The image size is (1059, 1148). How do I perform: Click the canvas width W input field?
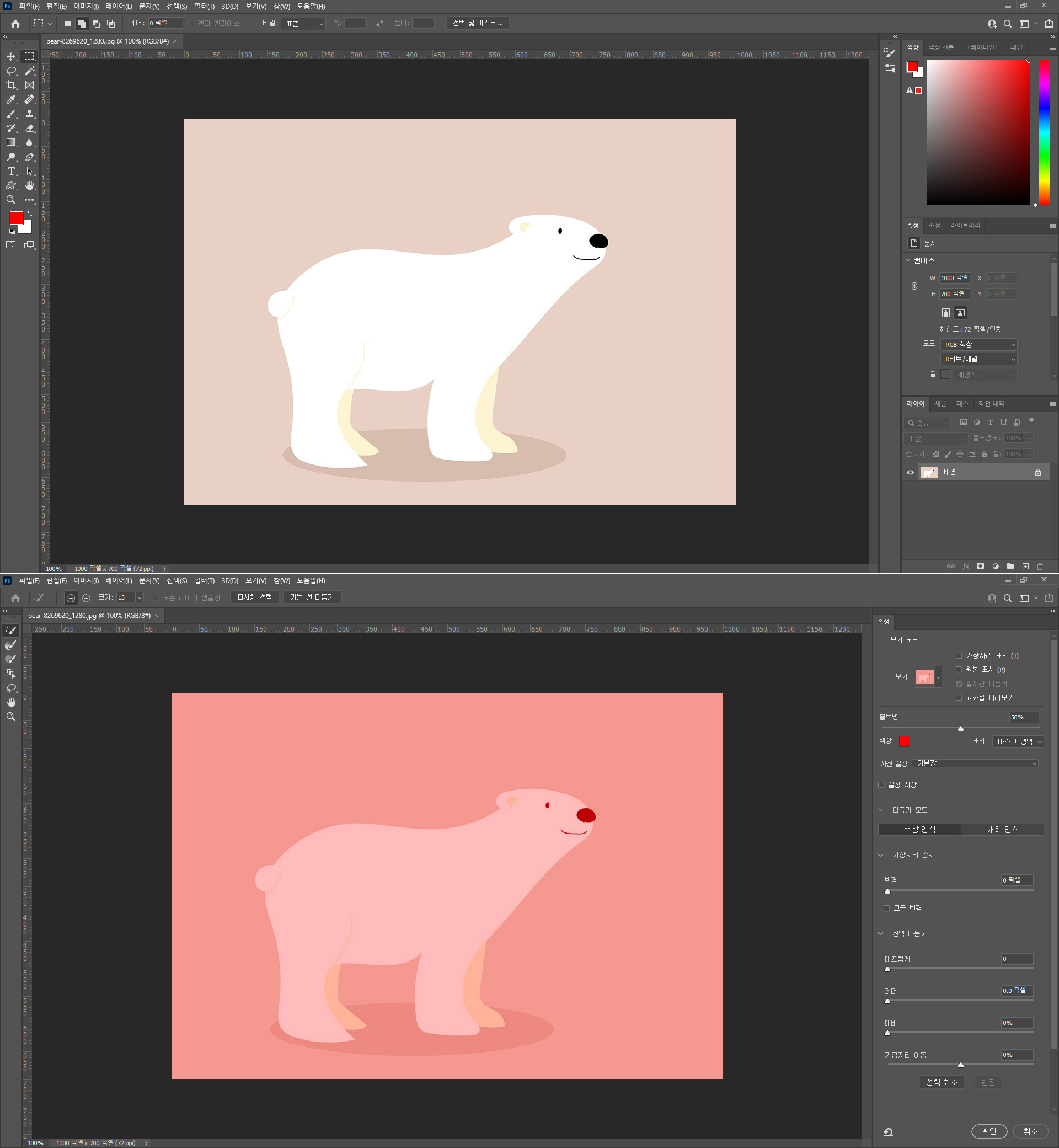click(x=954, y=278)
